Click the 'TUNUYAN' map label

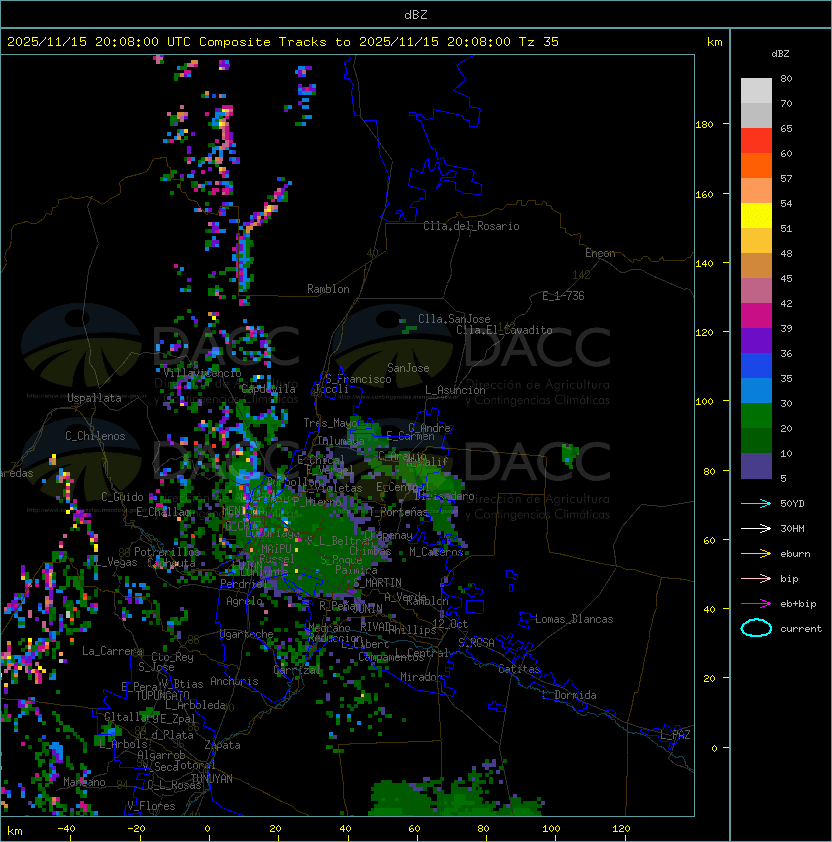coord(212,779)
